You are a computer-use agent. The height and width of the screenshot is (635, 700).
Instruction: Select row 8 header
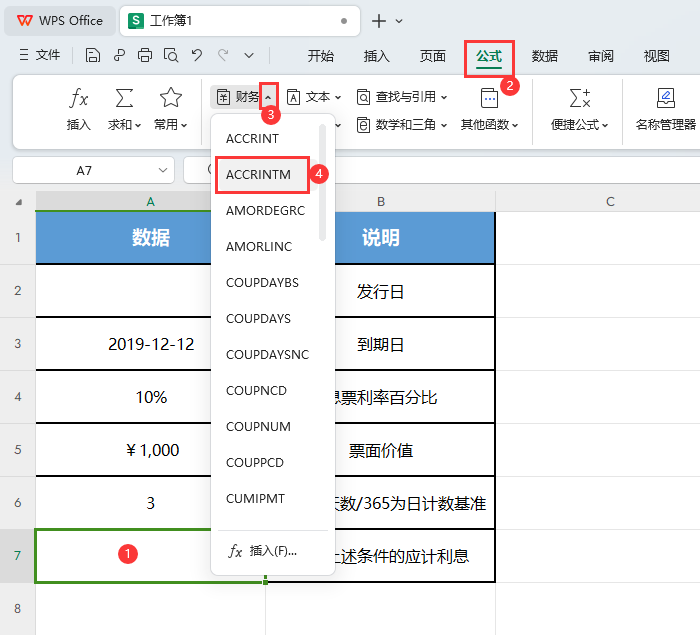17,609
